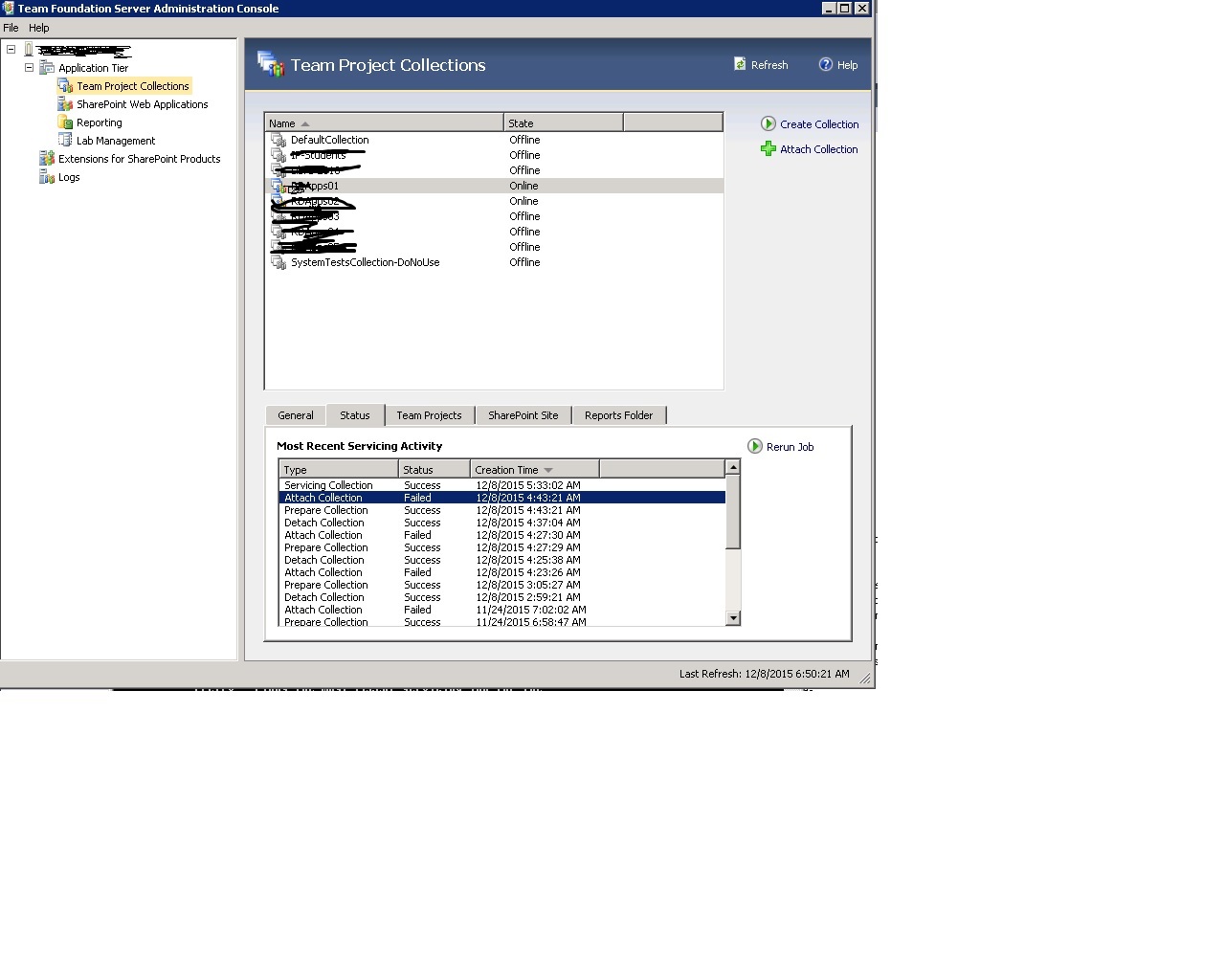
Task: Select Application Tier in the tree
Action: (x=93, y=68)
